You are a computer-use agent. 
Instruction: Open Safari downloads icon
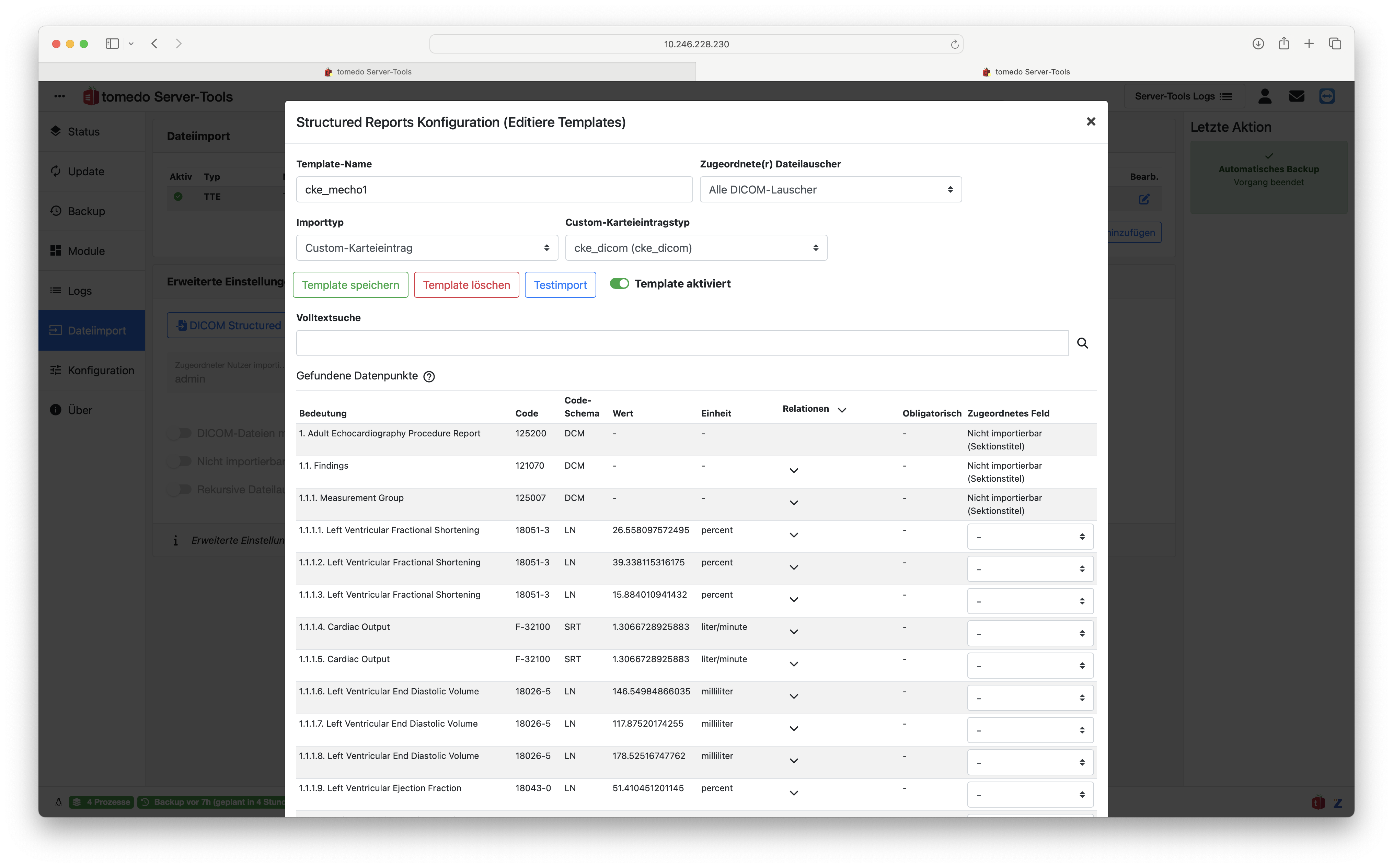(1258, 44)
